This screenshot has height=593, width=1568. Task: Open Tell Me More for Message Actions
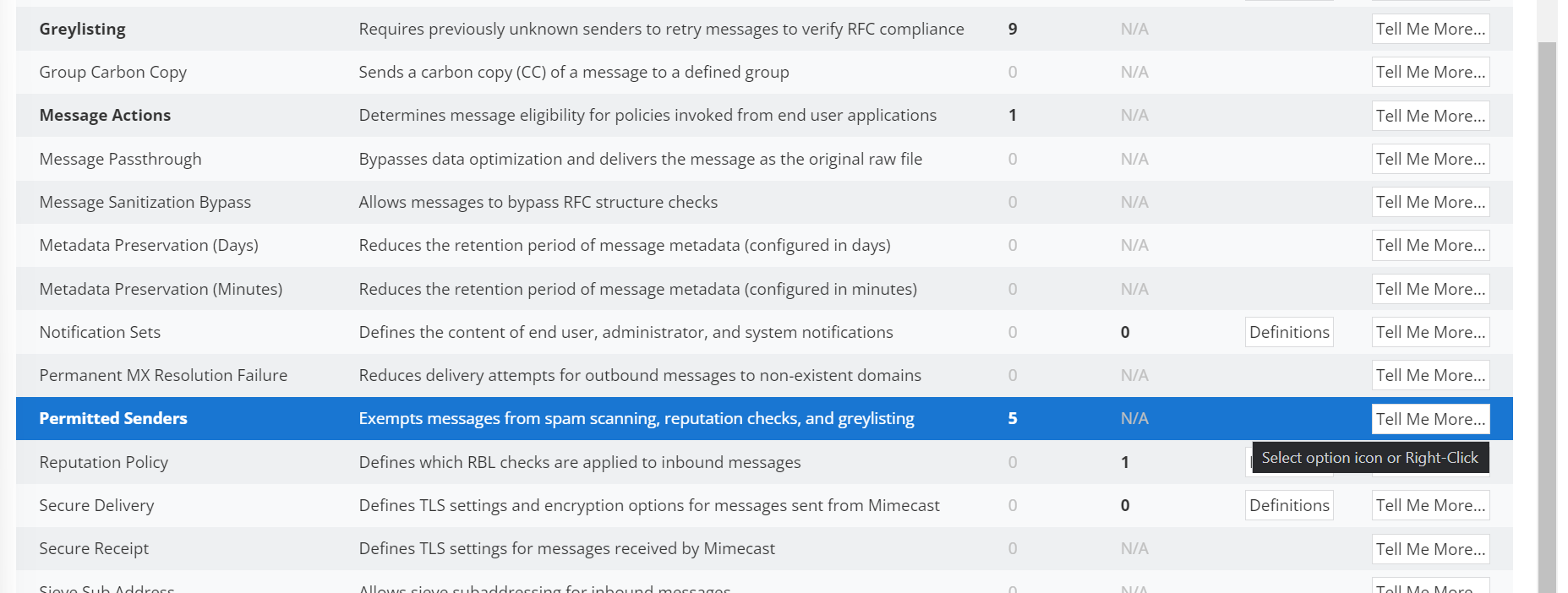(1429, 116)
